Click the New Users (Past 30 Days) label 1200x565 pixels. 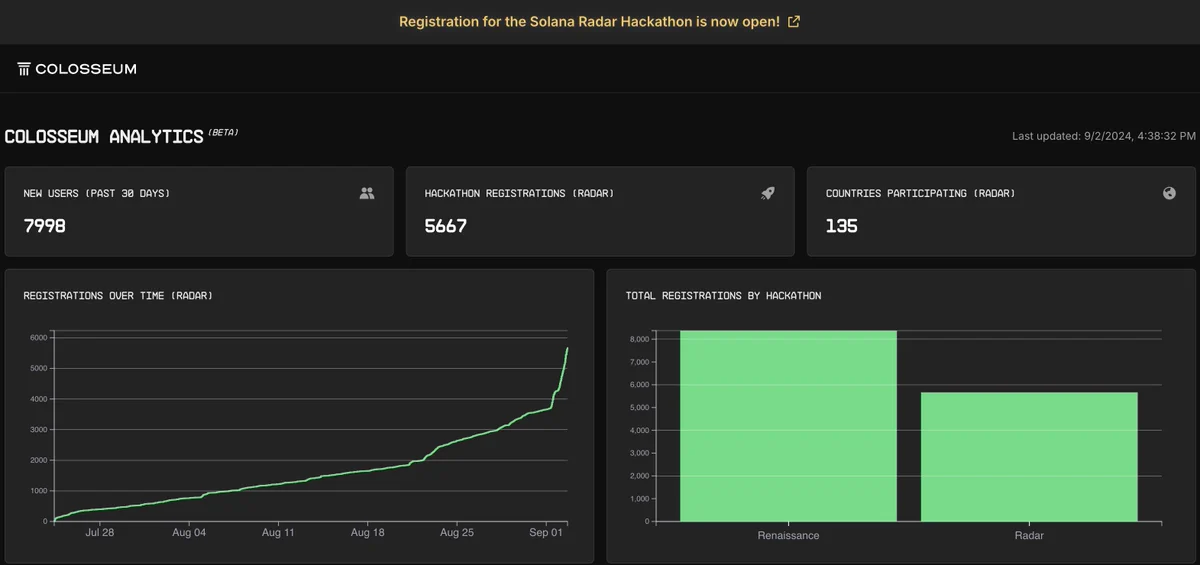[97, 193]
